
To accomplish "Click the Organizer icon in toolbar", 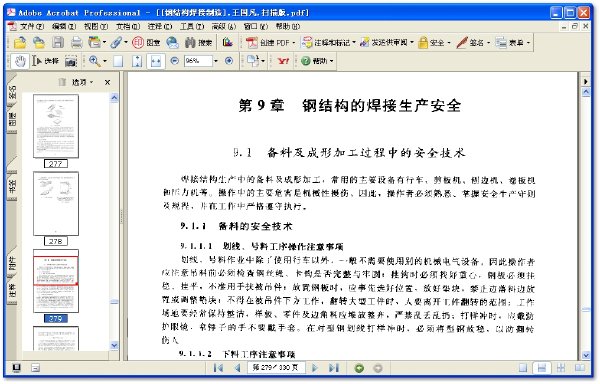I will tap(94, 42).
